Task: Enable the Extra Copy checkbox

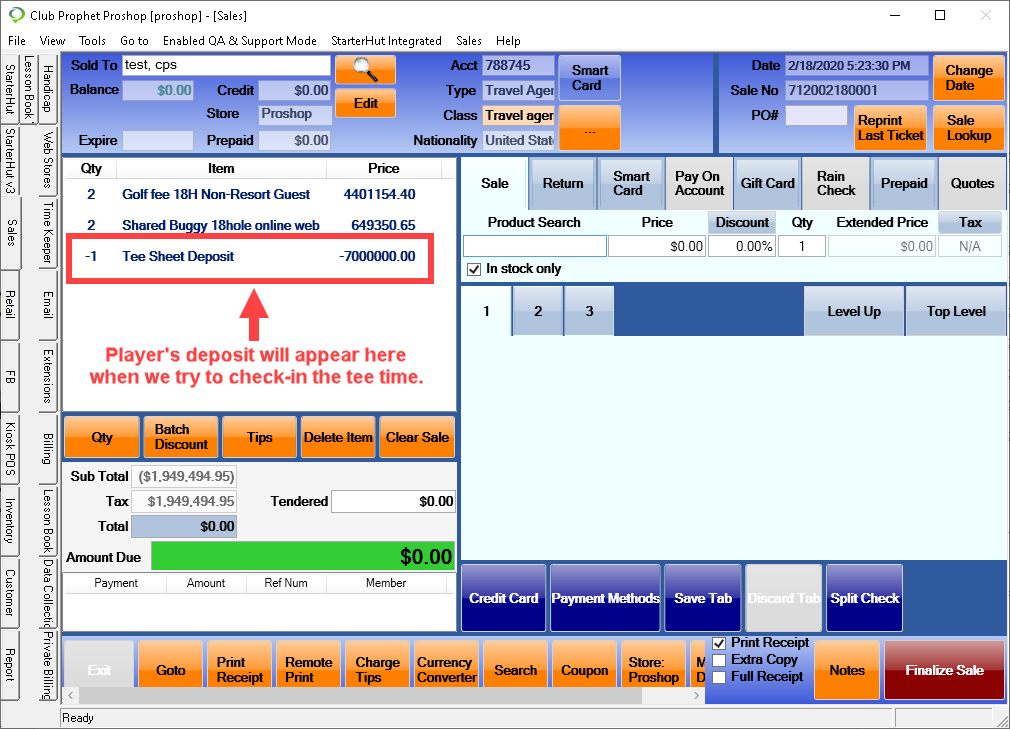Action: click(x=719, y=660)
